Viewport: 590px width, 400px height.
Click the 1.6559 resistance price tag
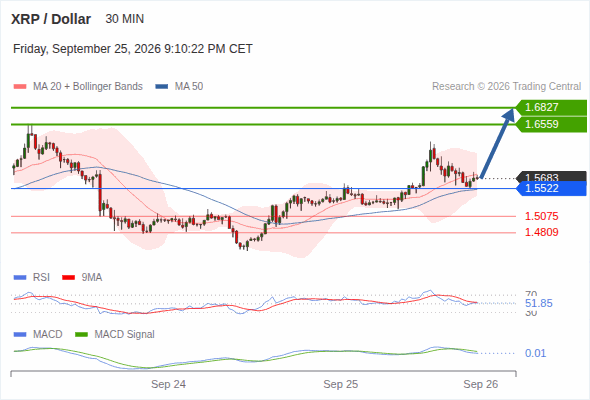pyautogui.click(x=552, y=125)
